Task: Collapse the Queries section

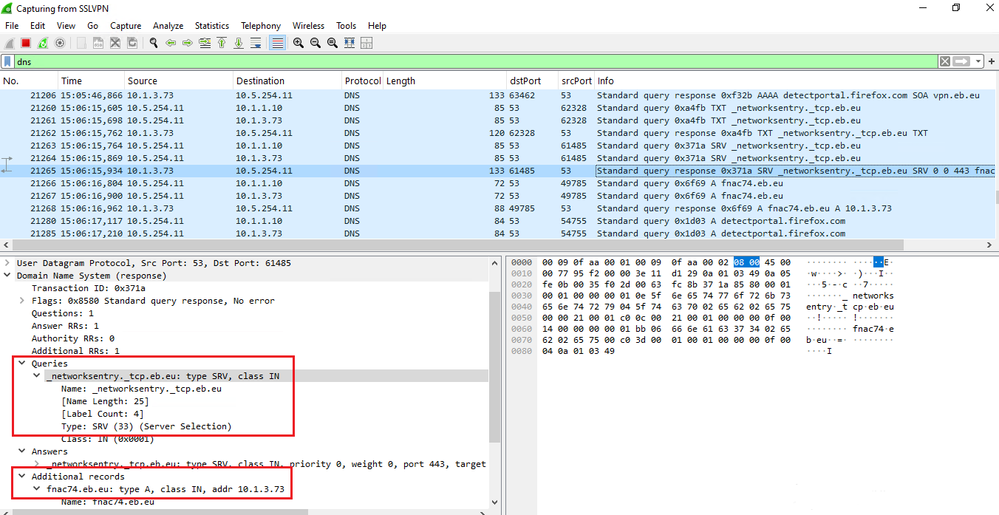Action: tap(22, 364)
